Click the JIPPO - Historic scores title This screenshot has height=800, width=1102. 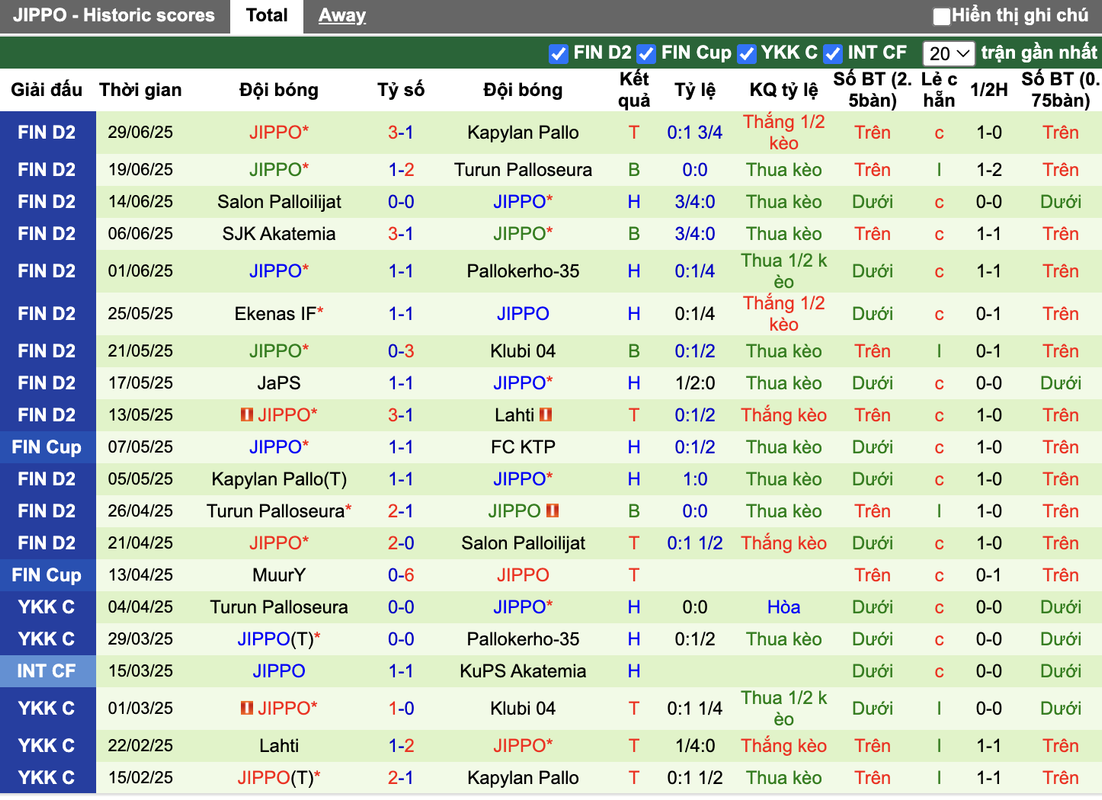114,15
